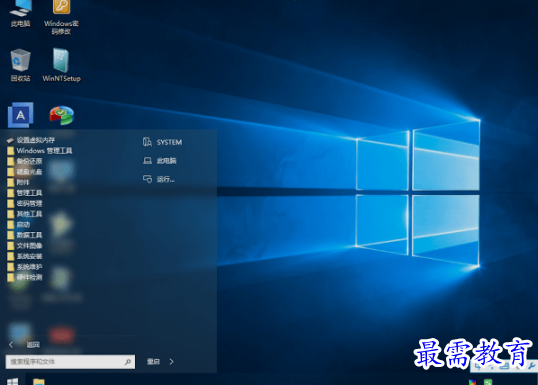Viewport: 538px width, 385px height.
Task: Expand the 数据工具 folder
Action: tap(25, 235)
